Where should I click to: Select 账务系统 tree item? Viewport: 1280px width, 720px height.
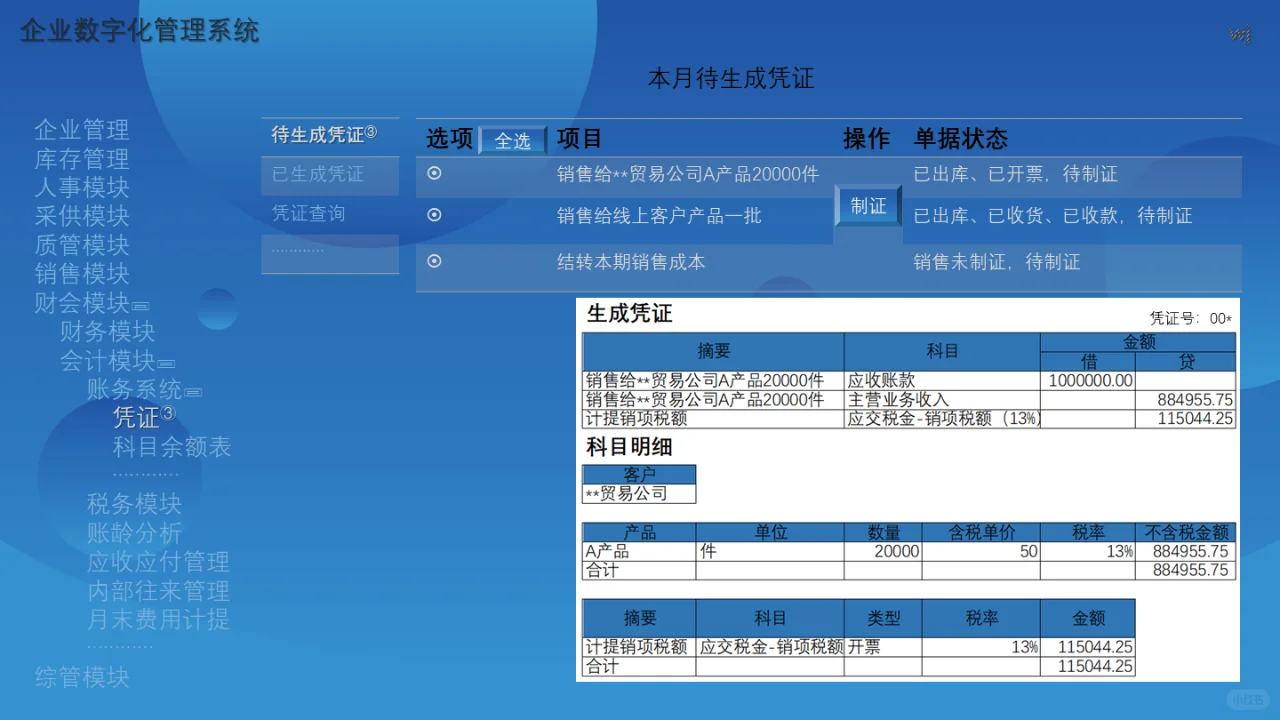click(x=134, y=388)
